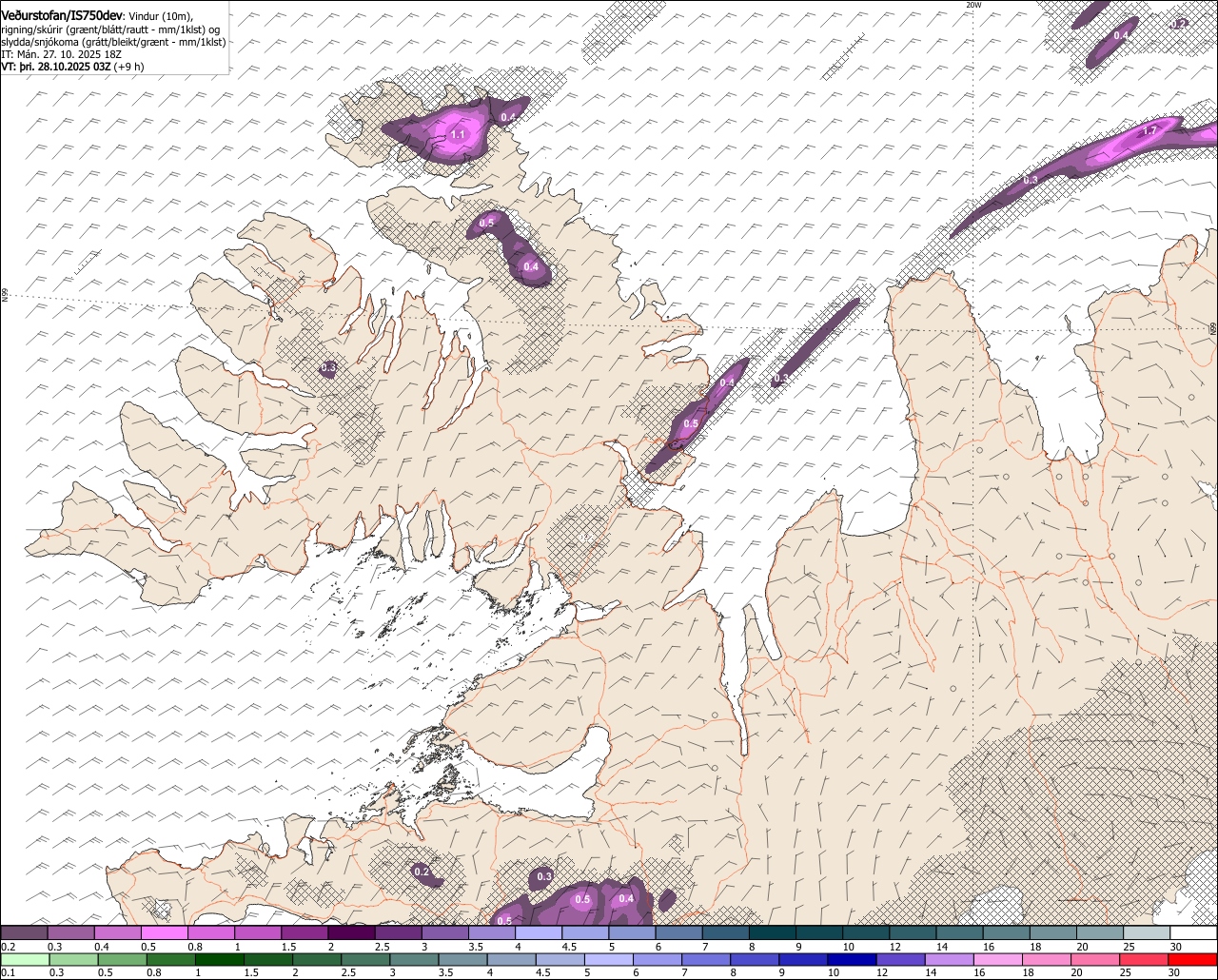Click the '4.5' label under the lower legend row
The height and width of the screenshot is (980, 1218).
pyautogui.click(x=542, y=972)
